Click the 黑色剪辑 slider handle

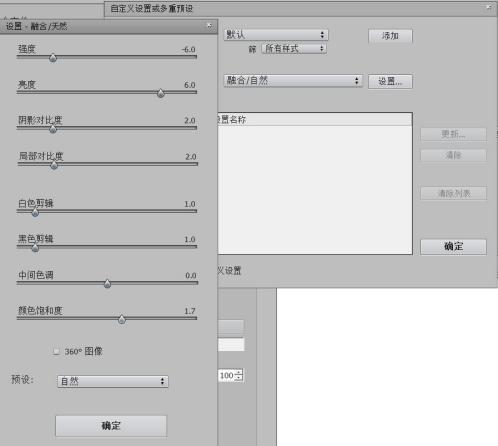point(35,248)
